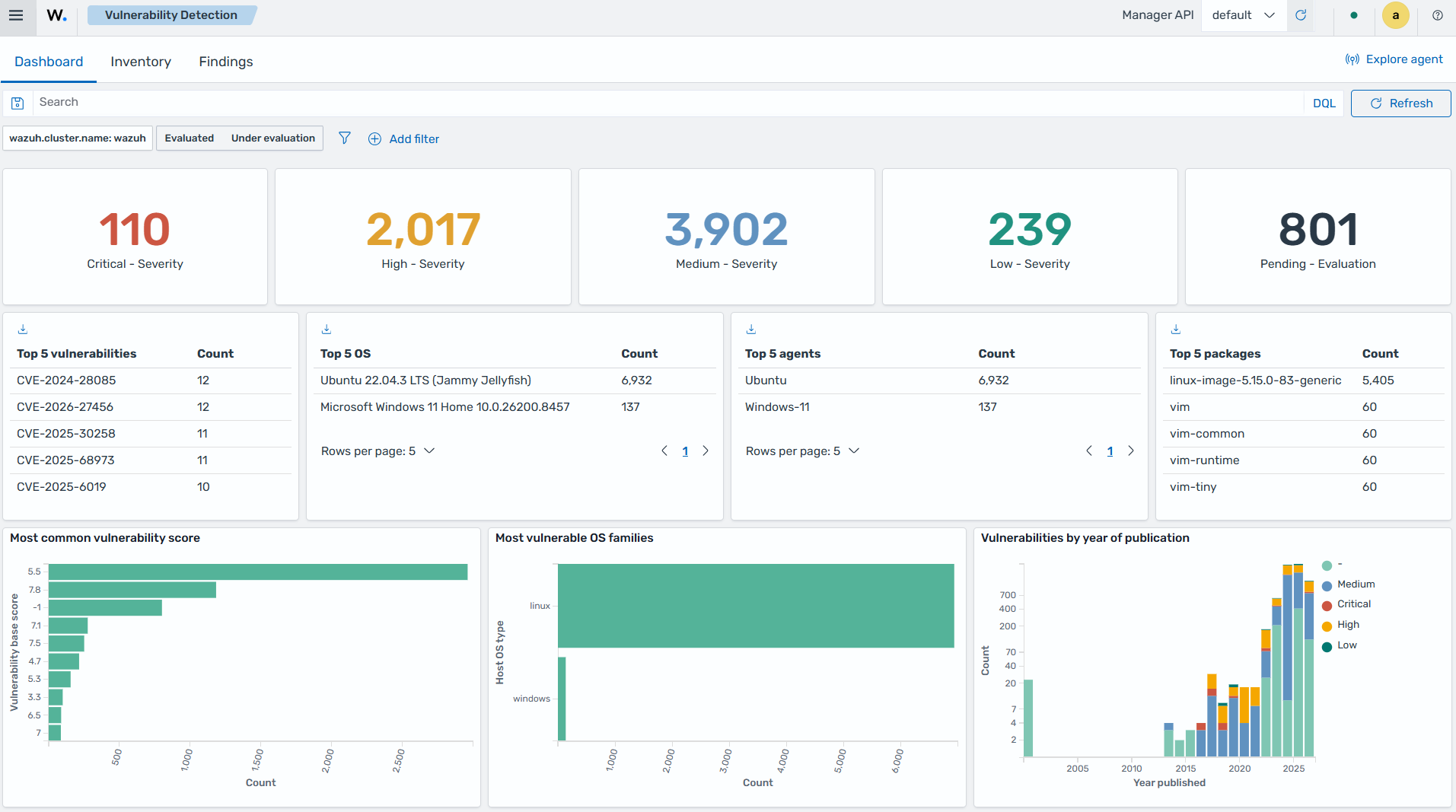Screen dimensions: 1456x812
Task: Select page 1 in Top 5 OS pagination
Action: (685, 451)
